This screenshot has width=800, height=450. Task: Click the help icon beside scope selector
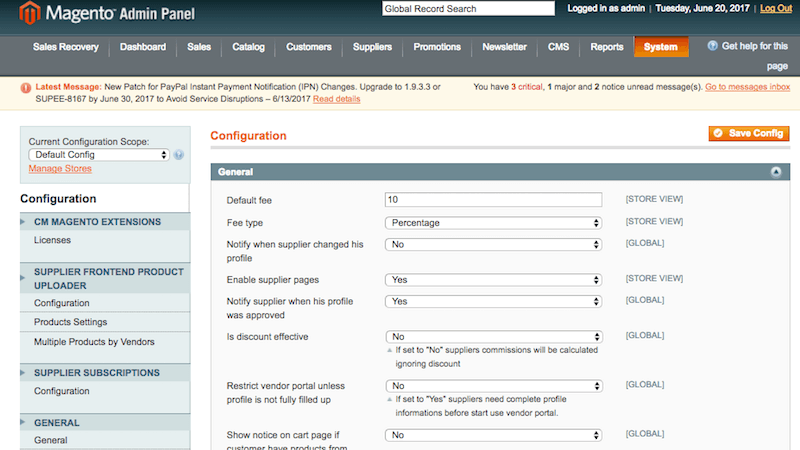pos(179,155)
